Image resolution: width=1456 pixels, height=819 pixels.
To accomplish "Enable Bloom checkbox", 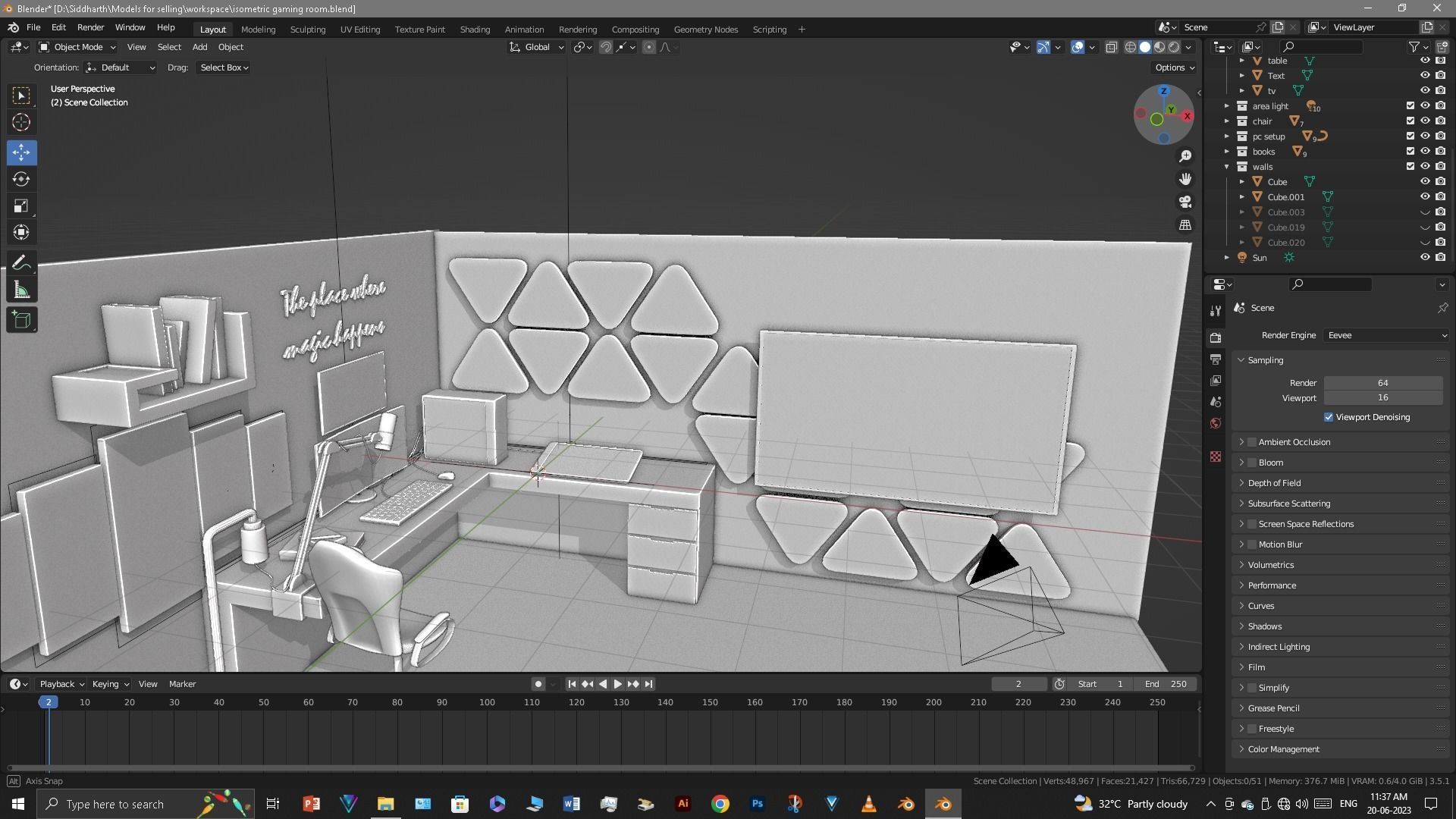I will click(1252, 463).
